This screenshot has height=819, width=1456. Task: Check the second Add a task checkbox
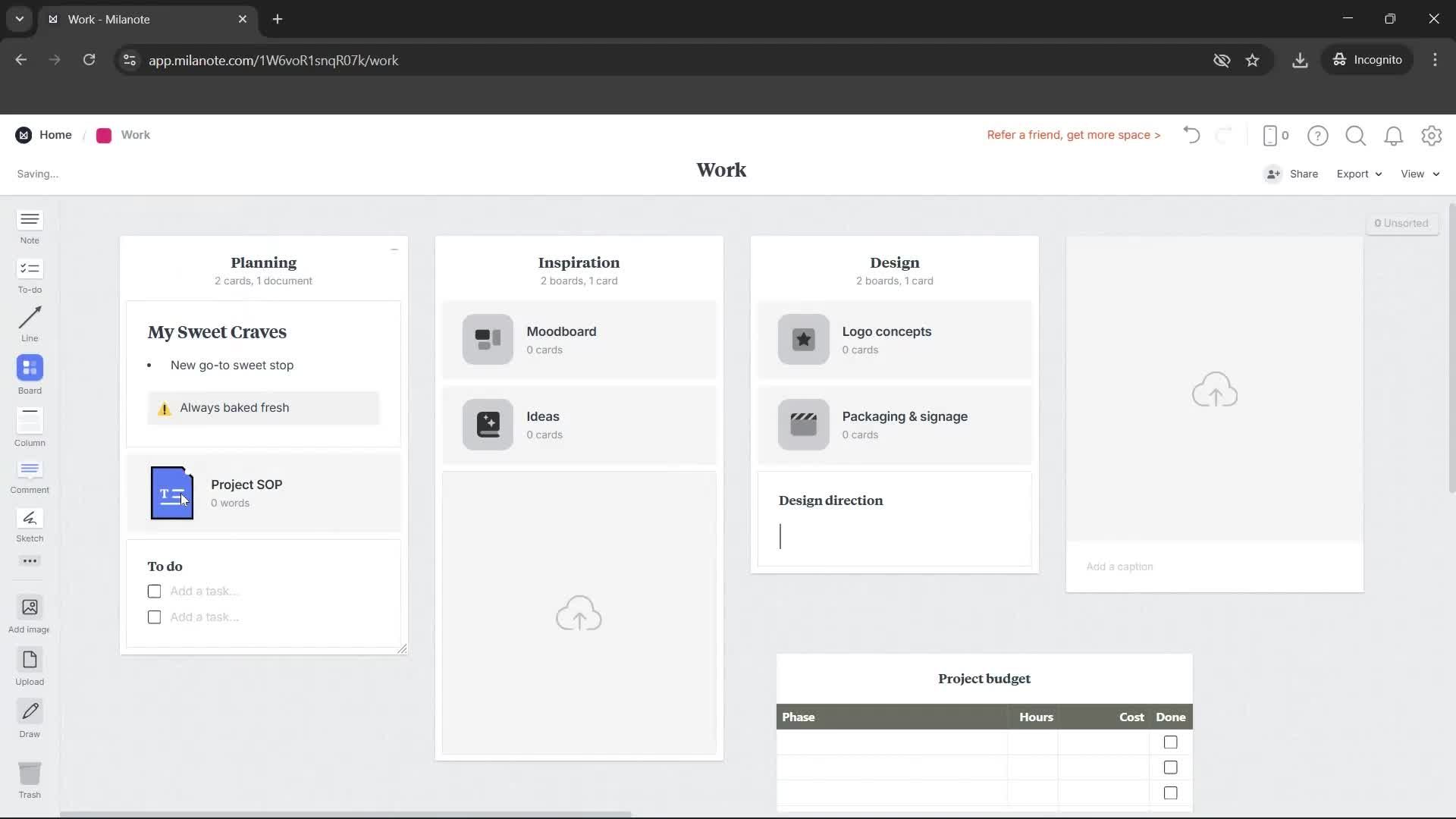click(154, 617)
